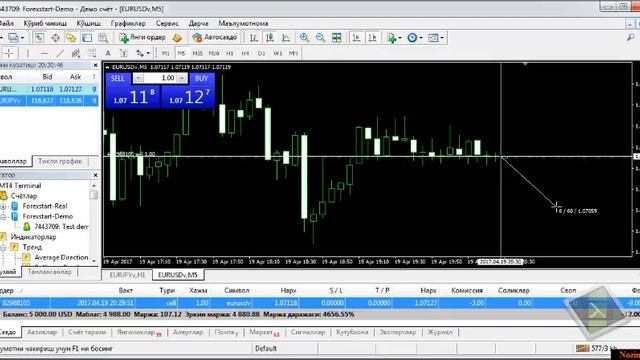This screenshot has width=640, height=360.
Task: Open the Дарча menu
Action: 198,23
